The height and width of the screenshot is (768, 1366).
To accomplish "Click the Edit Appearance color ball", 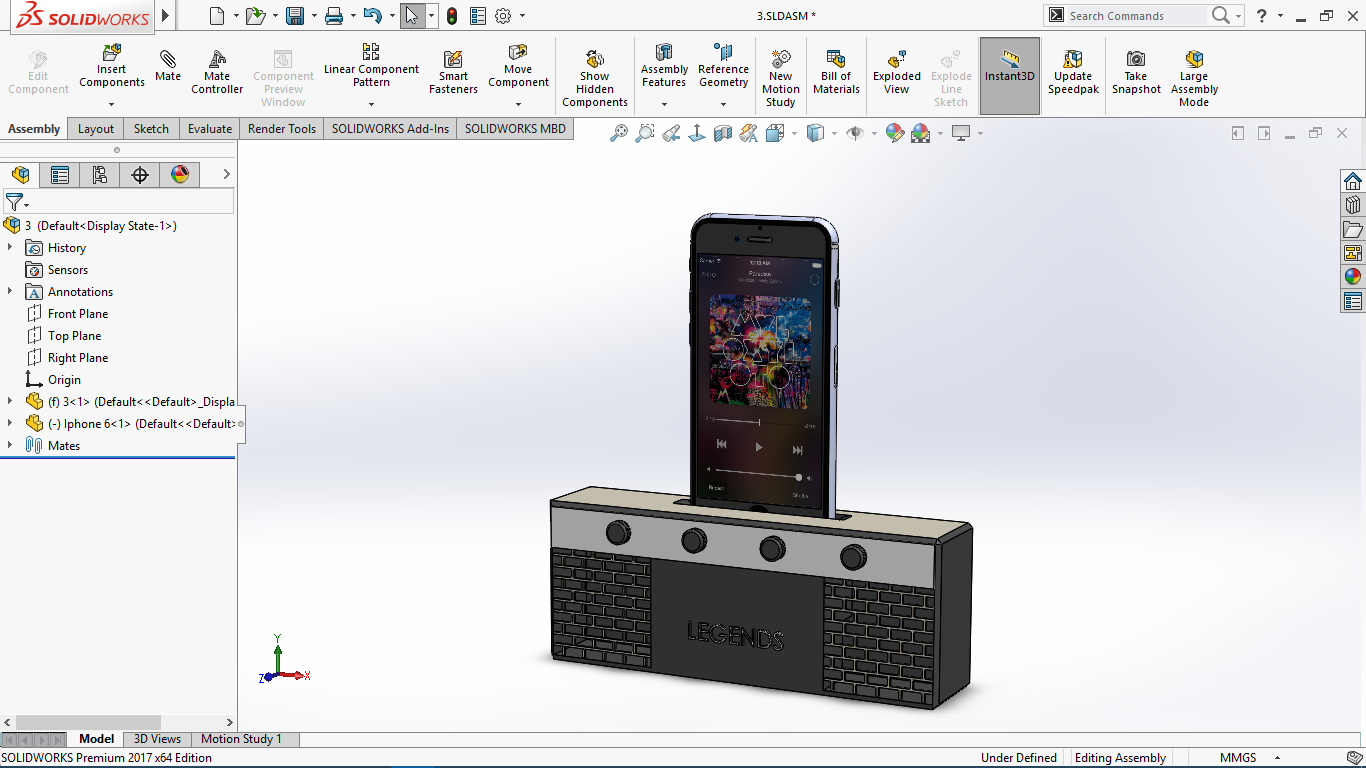I will click(x=894, y=133).
